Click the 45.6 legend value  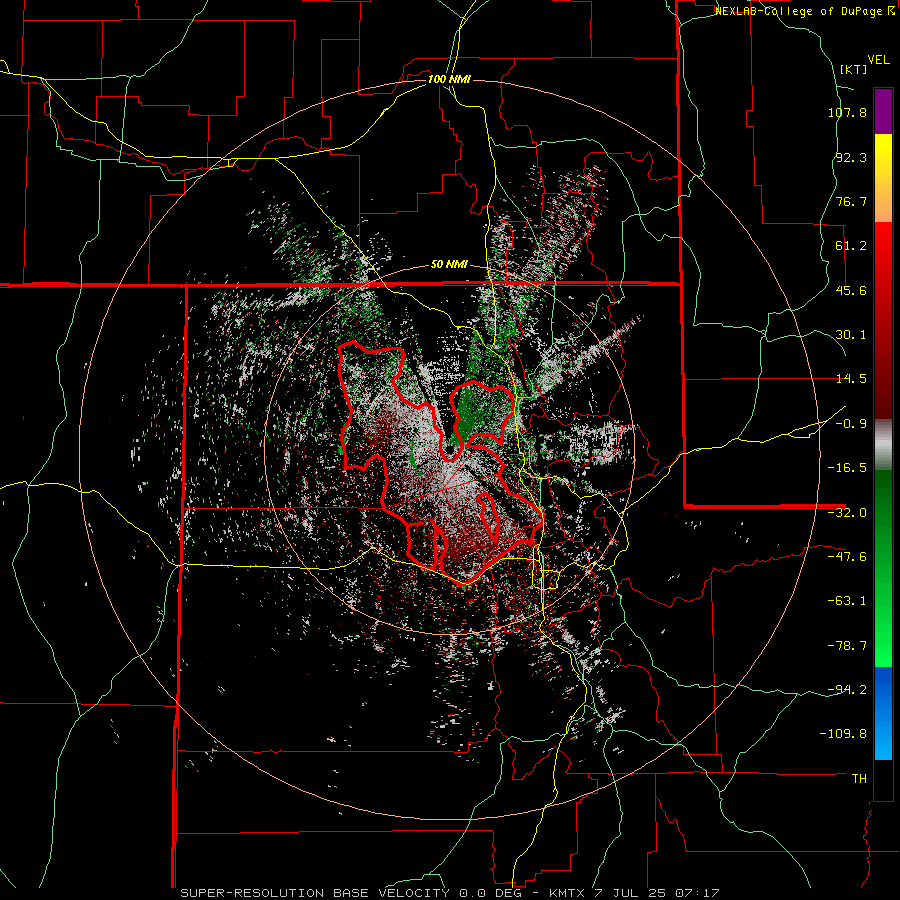point(851,290)
